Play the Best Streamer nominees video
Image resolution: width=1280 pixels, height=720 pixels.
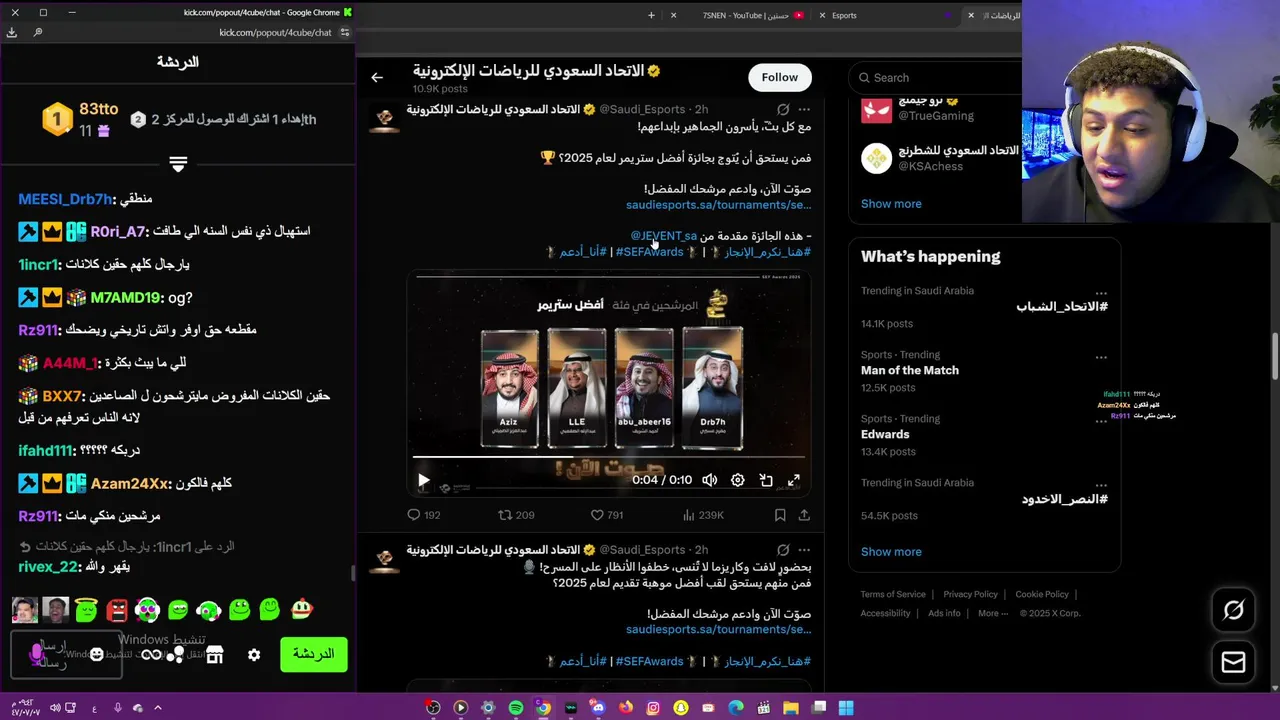(423, 480)
